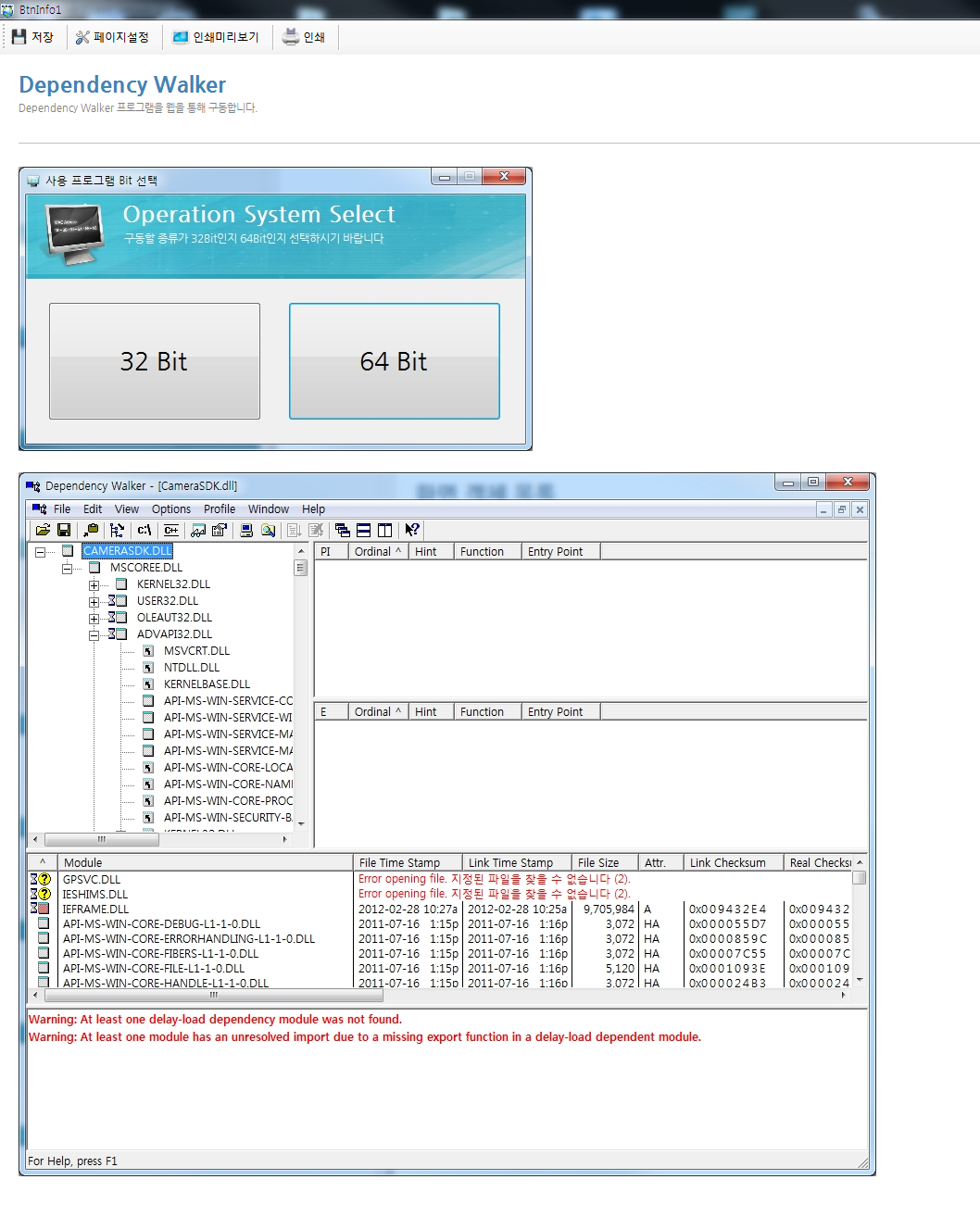Click the PI column header
Image resolution: width=980 pixels, height=1217 pixels.
(x=332, y=551)
